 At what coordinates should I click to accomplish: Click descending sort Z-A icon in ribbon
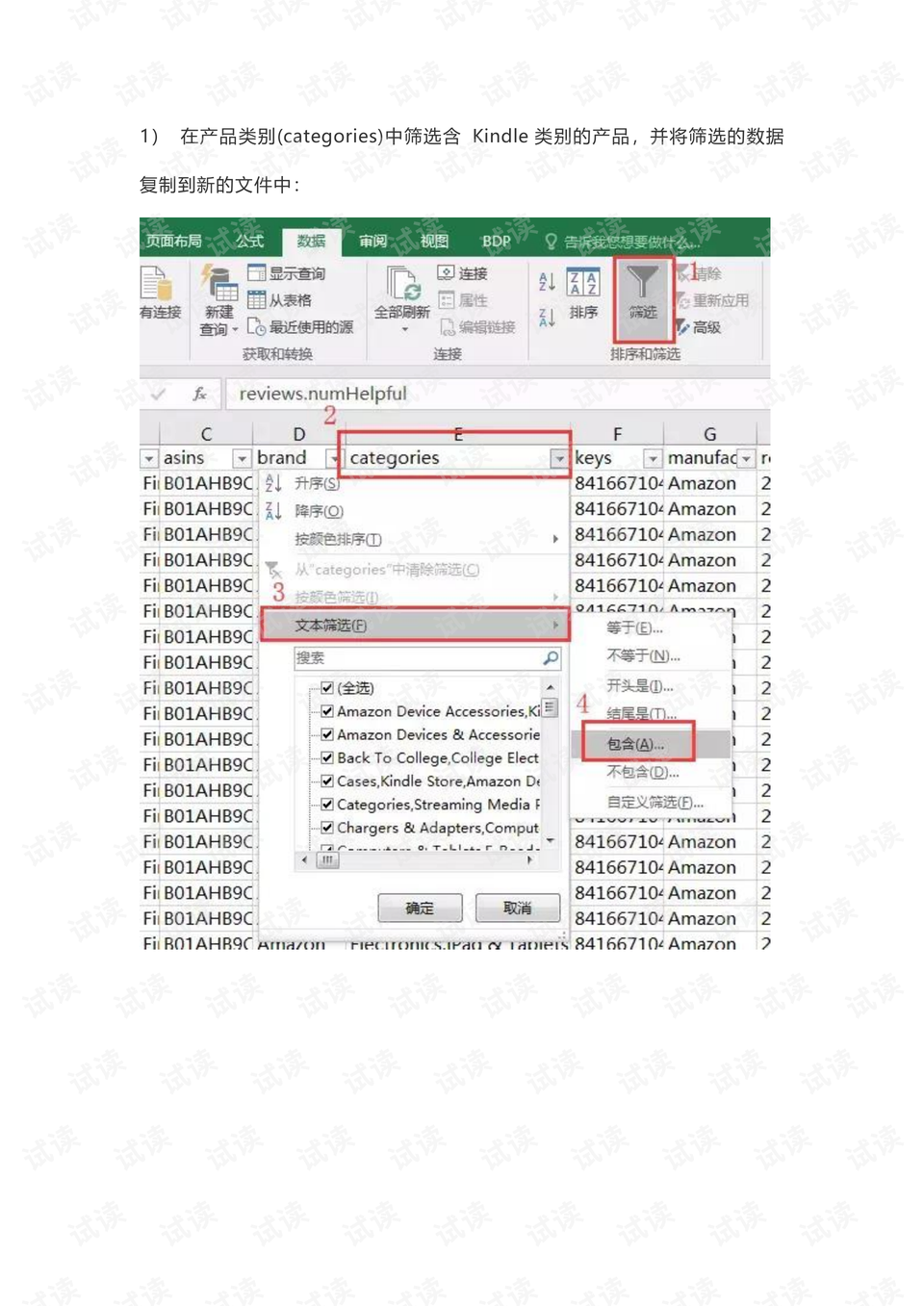(546, 319)
